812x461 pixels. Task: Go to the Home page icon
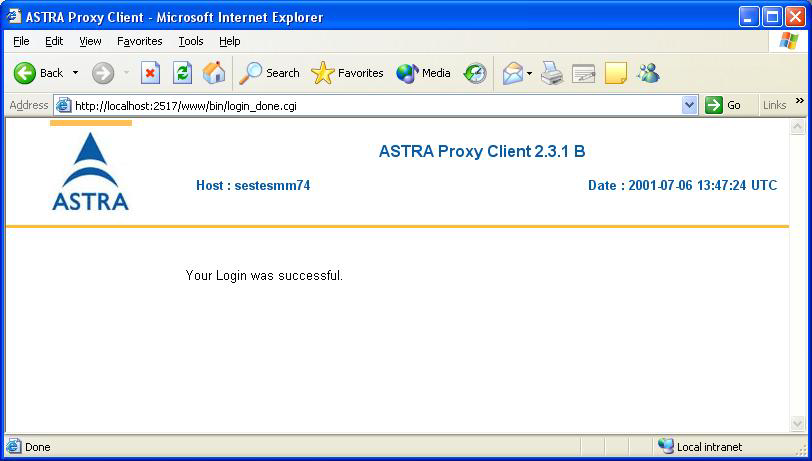tap(214, 73)
